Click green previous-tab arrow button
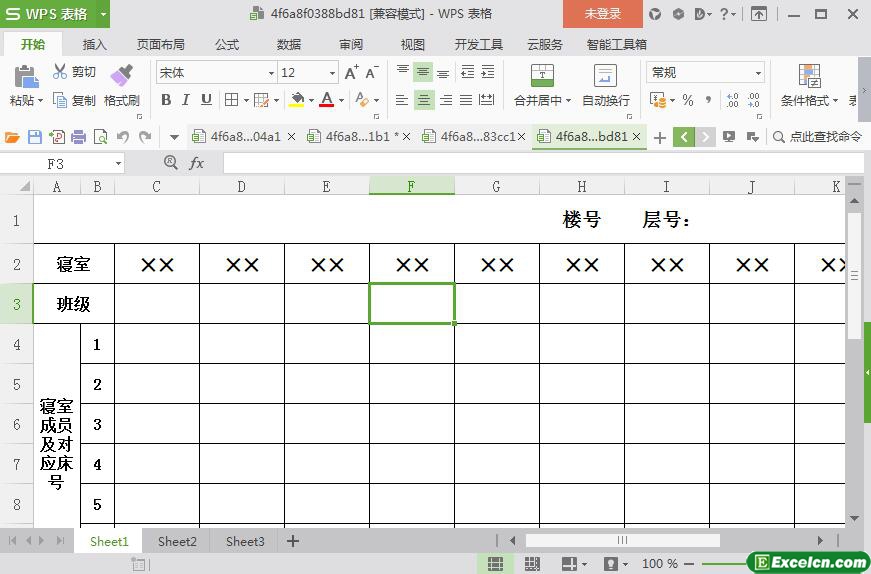Image resolution: width=871 pixels, height=574 pixels. 684,137
